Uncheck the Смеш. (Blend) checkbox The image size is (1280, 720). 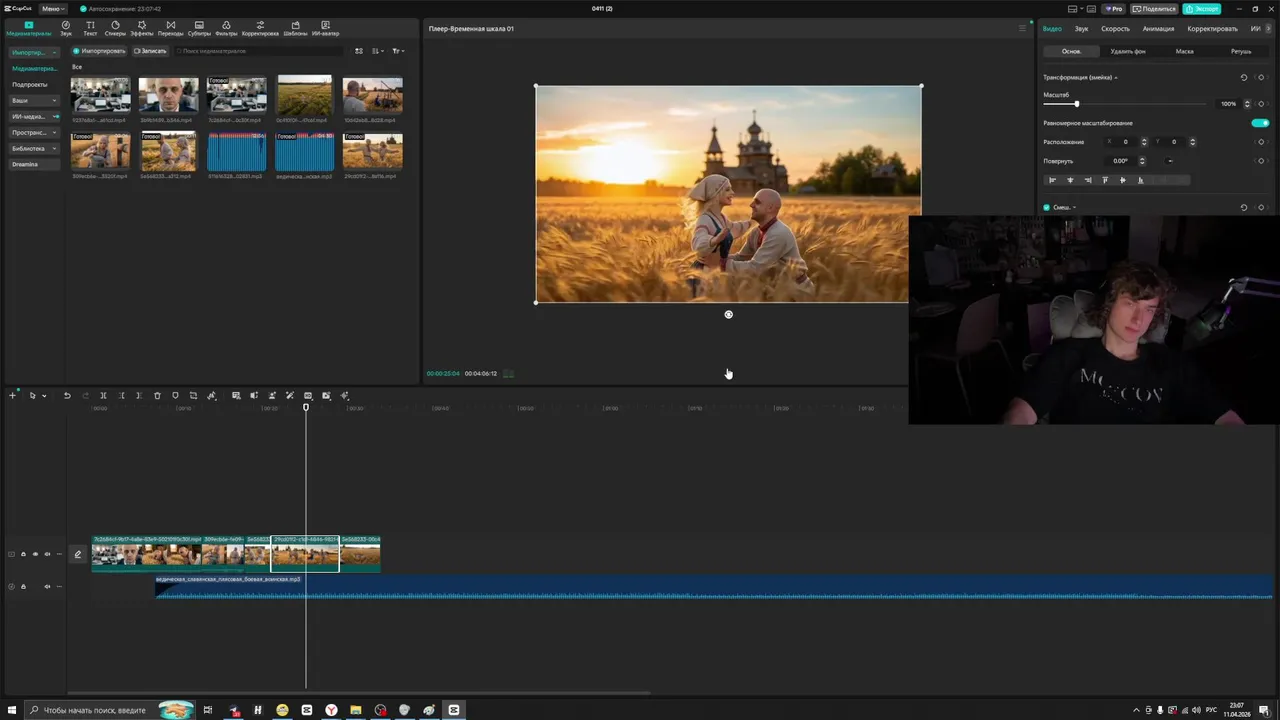(x=1047, y=207)
